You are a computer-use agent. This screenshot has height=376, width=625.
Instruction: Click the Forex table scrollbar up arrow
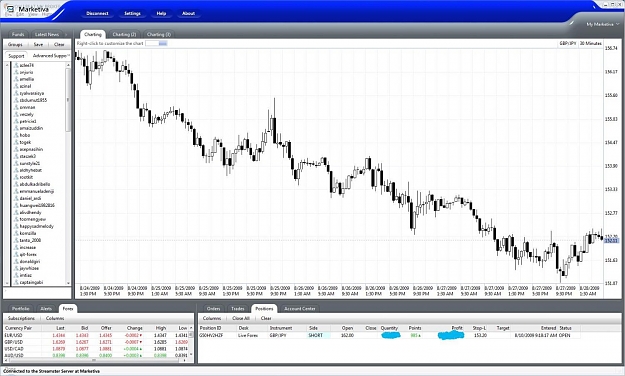click(191, 328)
